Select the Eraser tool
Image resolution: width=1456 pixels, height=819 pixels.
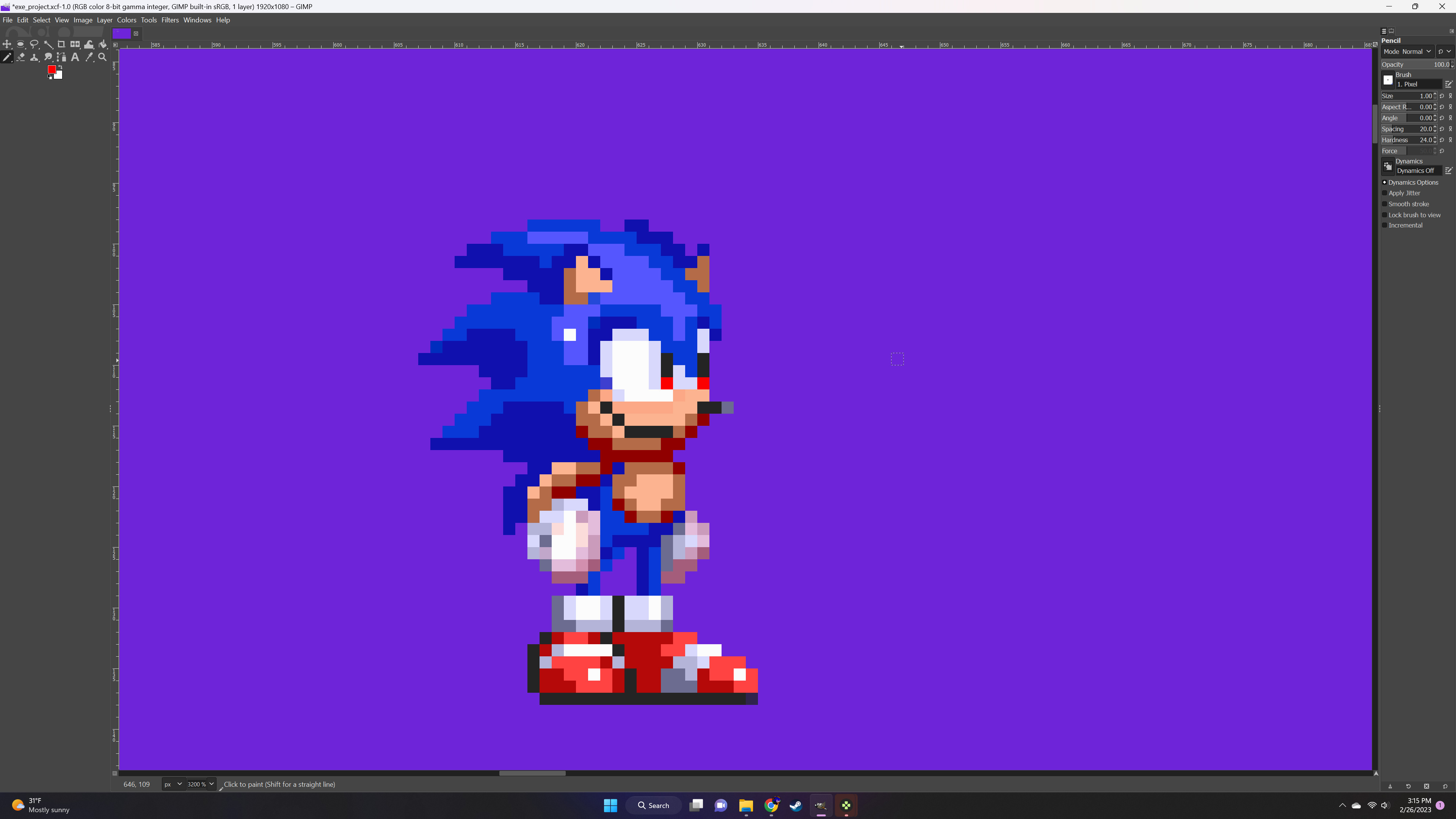pos(20,56)
